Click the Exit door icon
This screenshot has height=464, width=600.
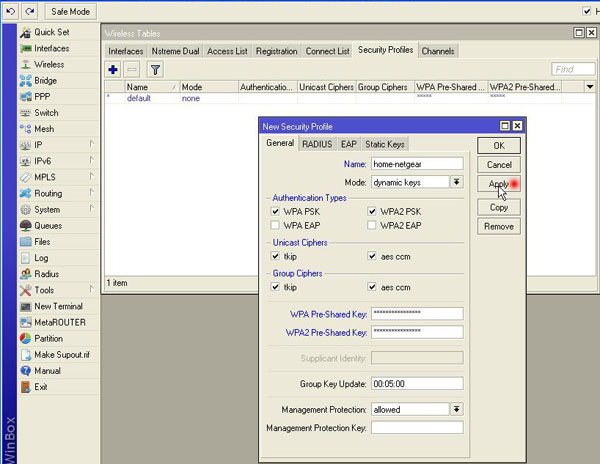click(26, 387)
